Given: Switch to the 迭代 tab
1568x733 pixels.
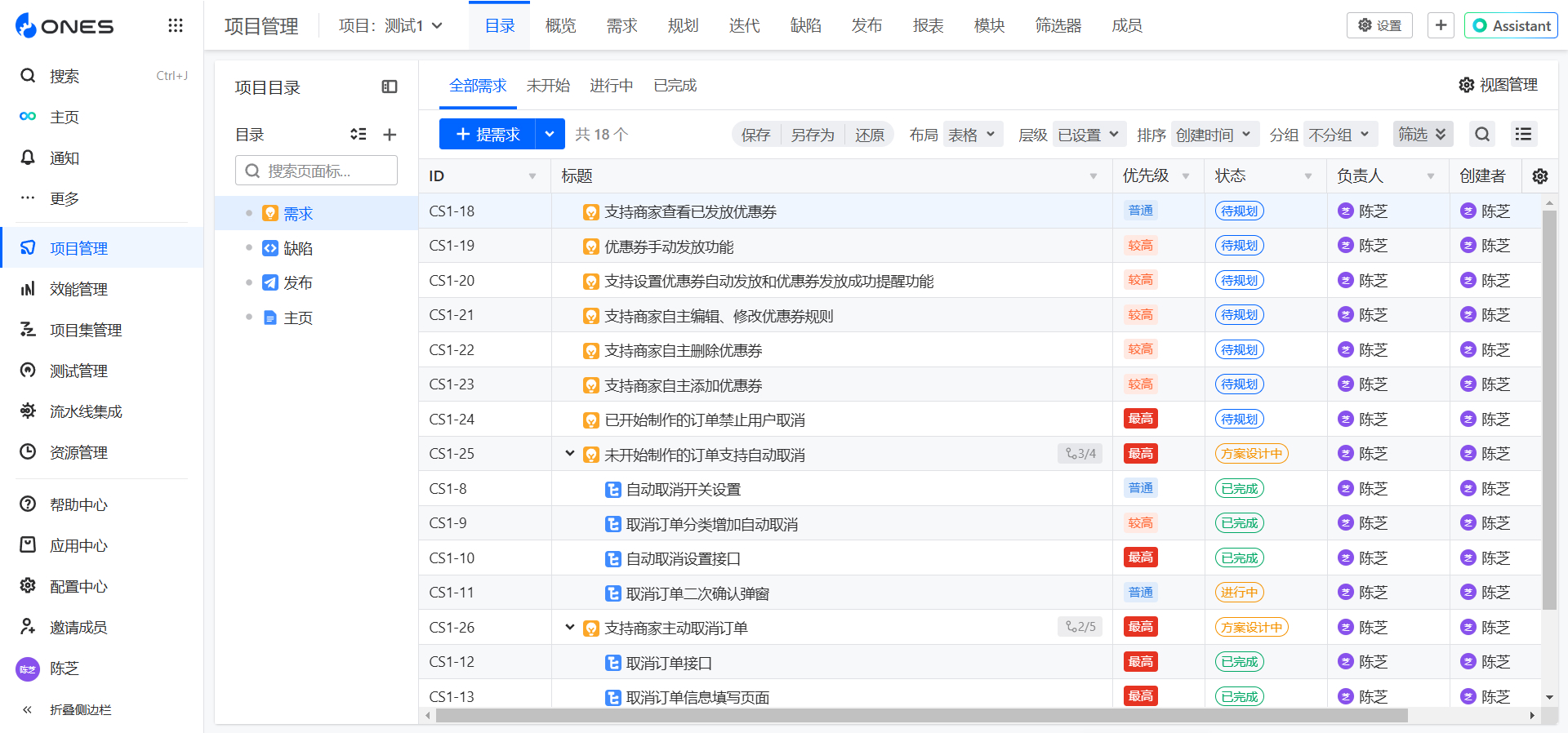Looking at the screenshot, I should [744, 26].
